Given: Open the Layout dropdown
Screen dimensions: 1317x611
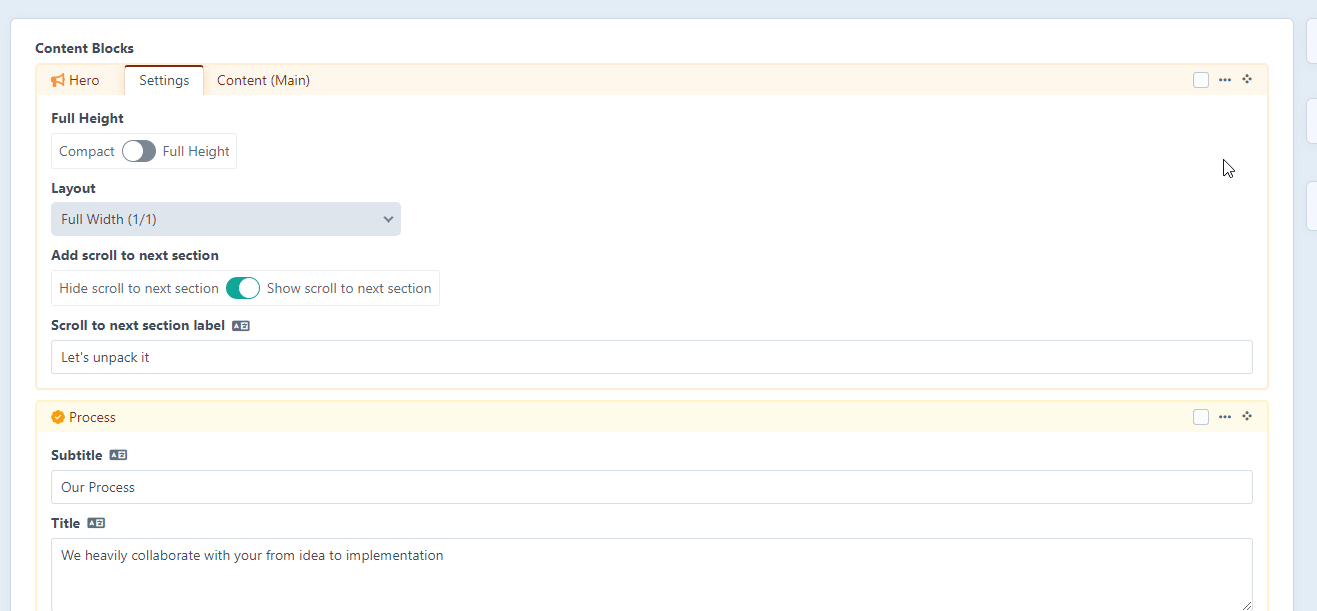Looking at the screenshot, I should (x=225, y=218).
